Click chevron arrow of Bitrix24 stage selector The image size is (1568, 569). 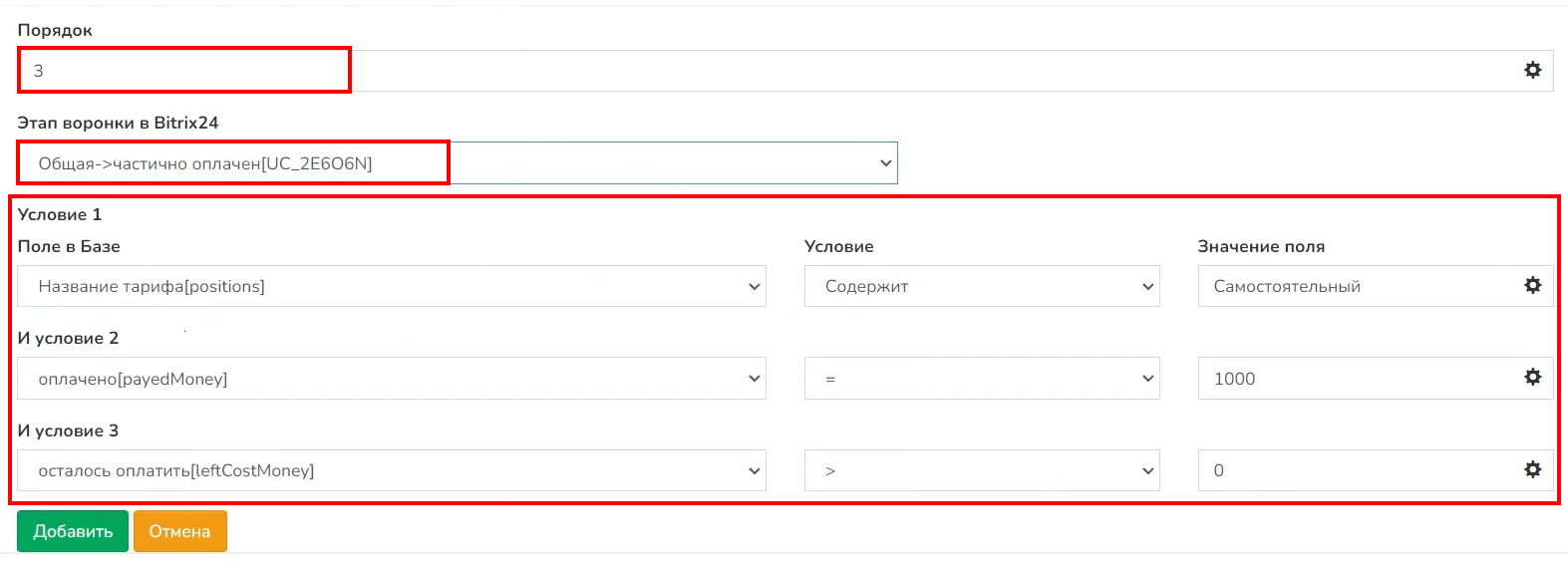(x=885, y=163)
